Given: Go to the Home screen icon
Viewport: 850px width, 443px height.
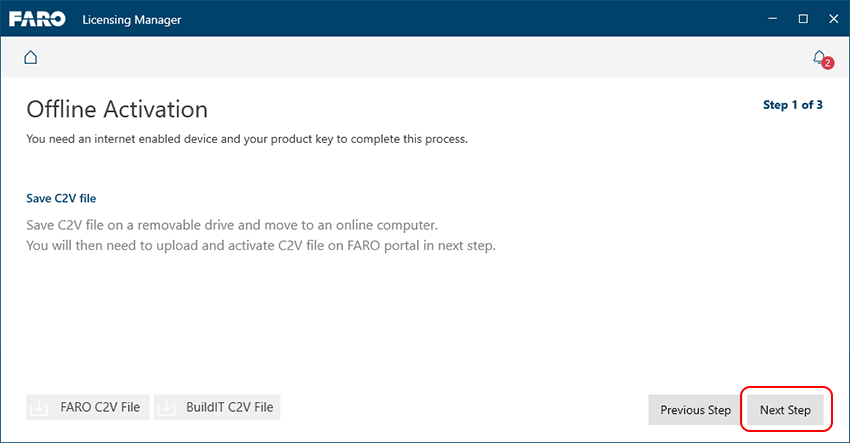Looking at the screenshot, I should [x=31, y=57].
